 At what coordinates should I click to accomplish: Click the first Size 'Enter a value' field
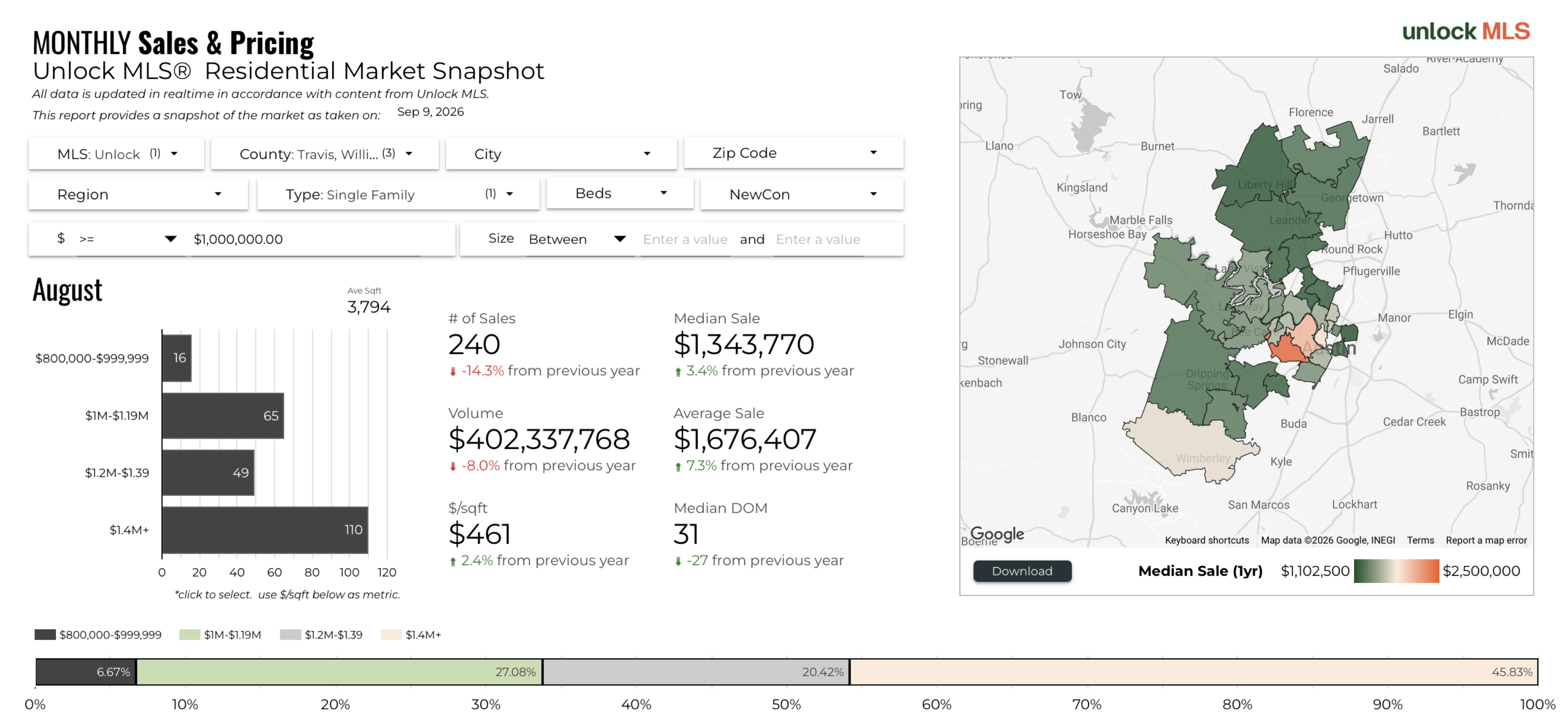pyautogui.click(x=685, y=240)
